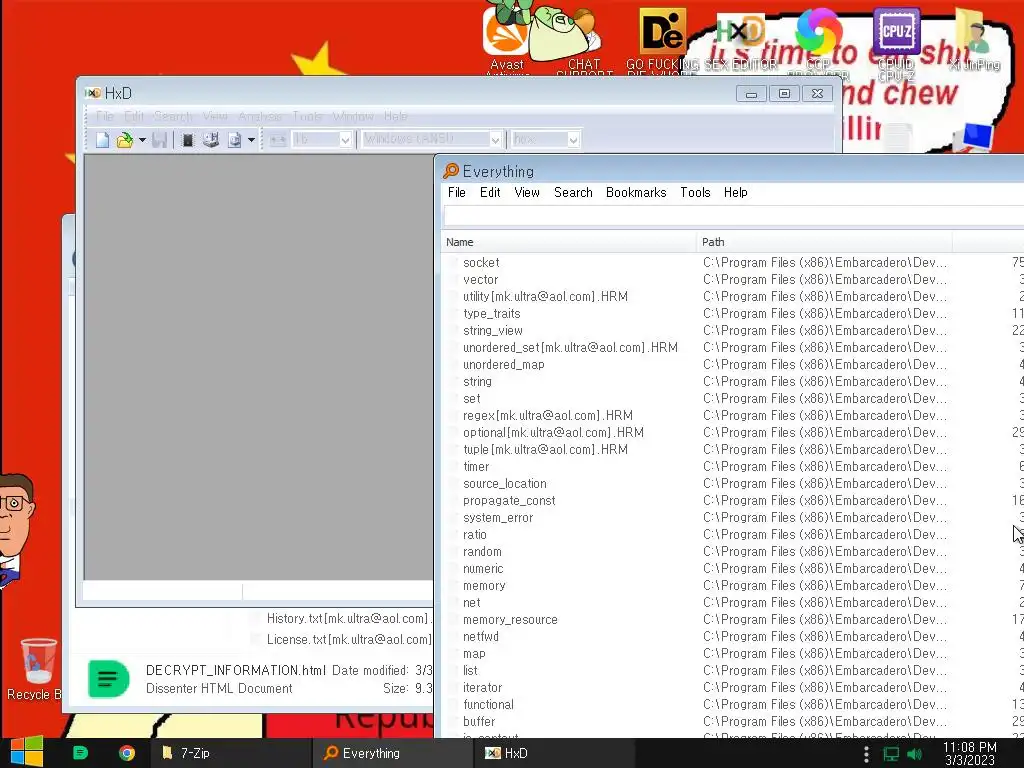Click the Everything magnifier title icon
The image size is (1024, 768).
451,171
